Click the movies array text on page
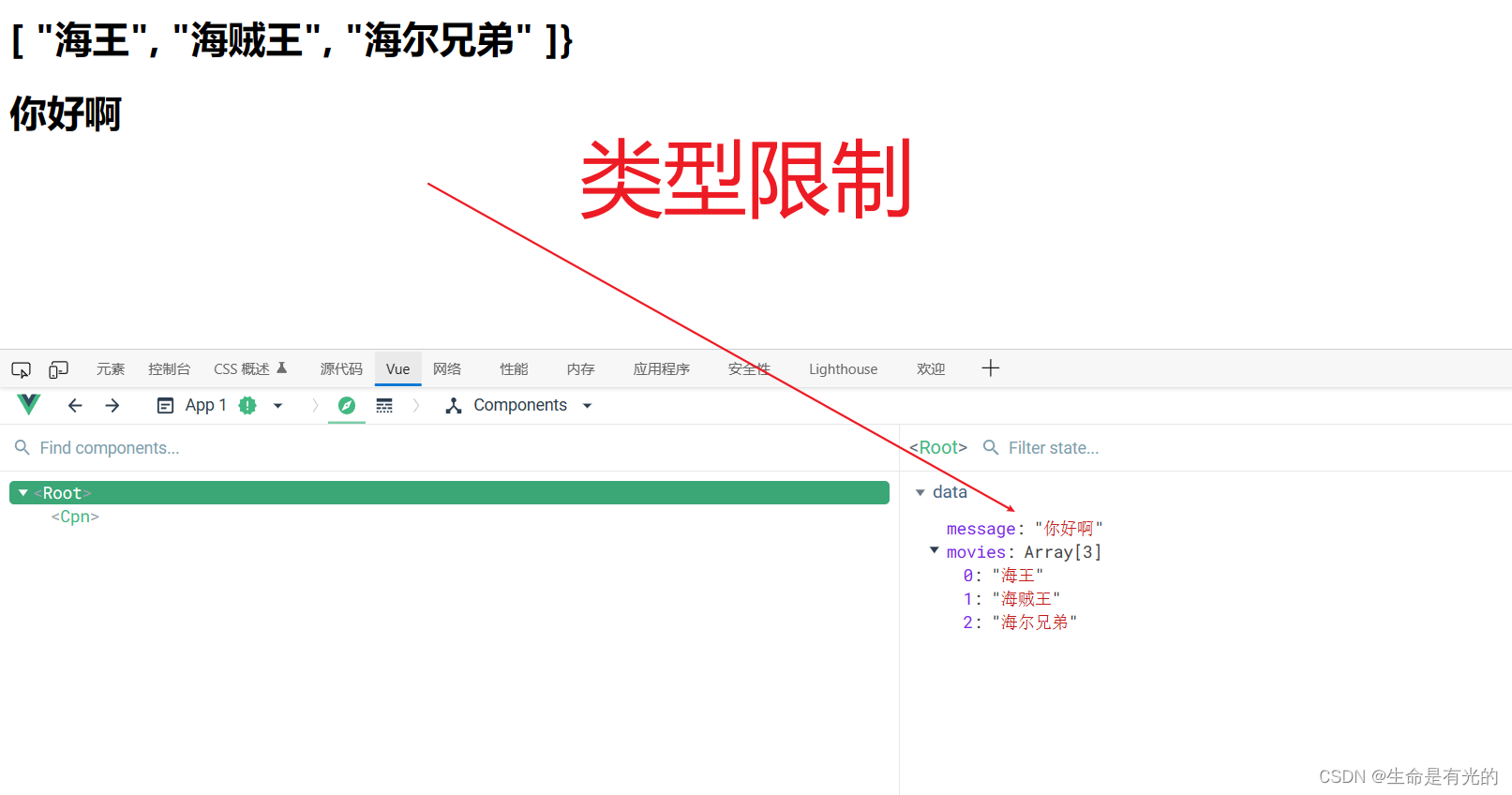 click(x=292, y=40)
